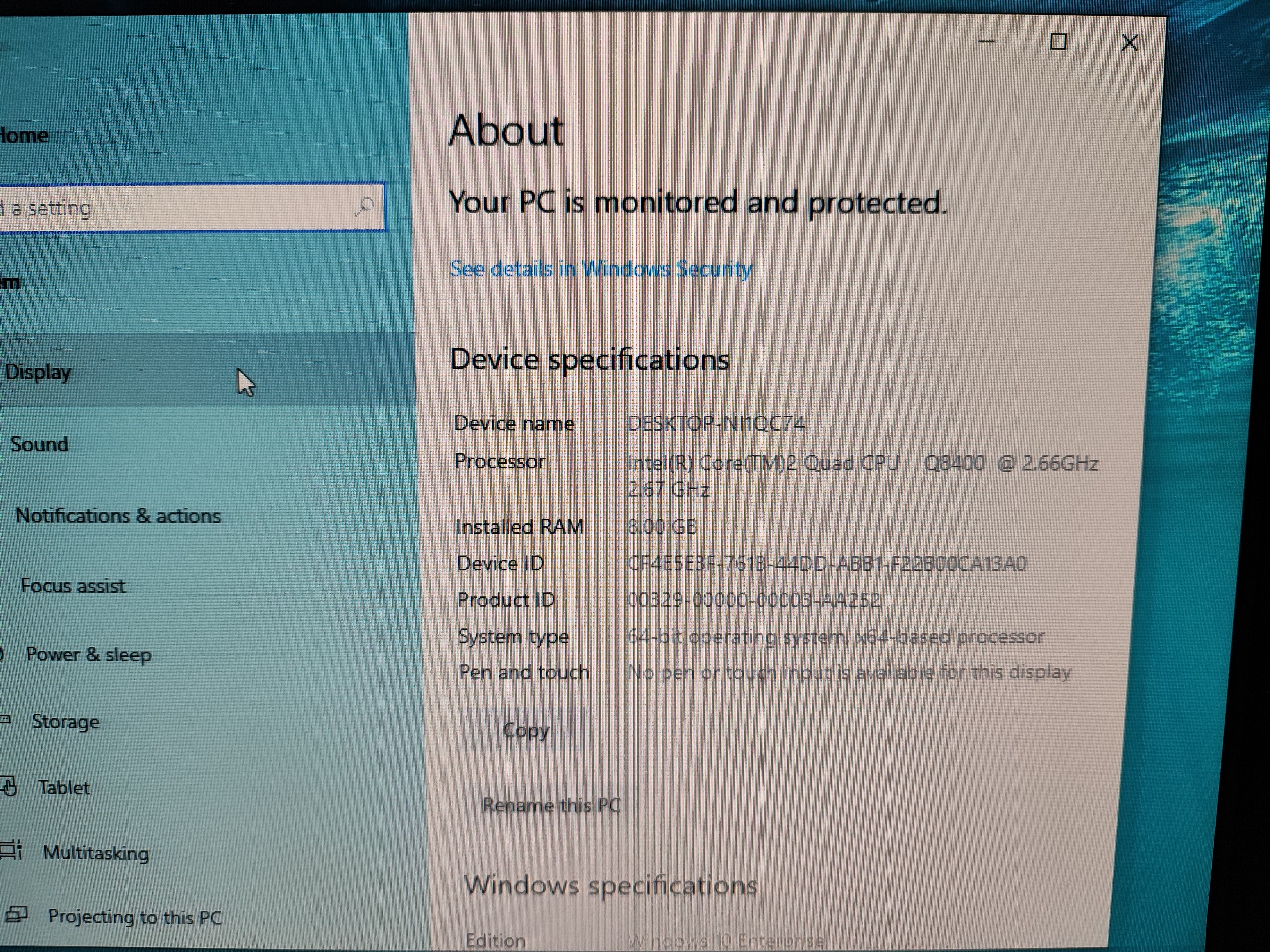Viewport: 1270px width, 952px height.
Task: Select Focus assist in sidebar
Action: pos(73,585)
